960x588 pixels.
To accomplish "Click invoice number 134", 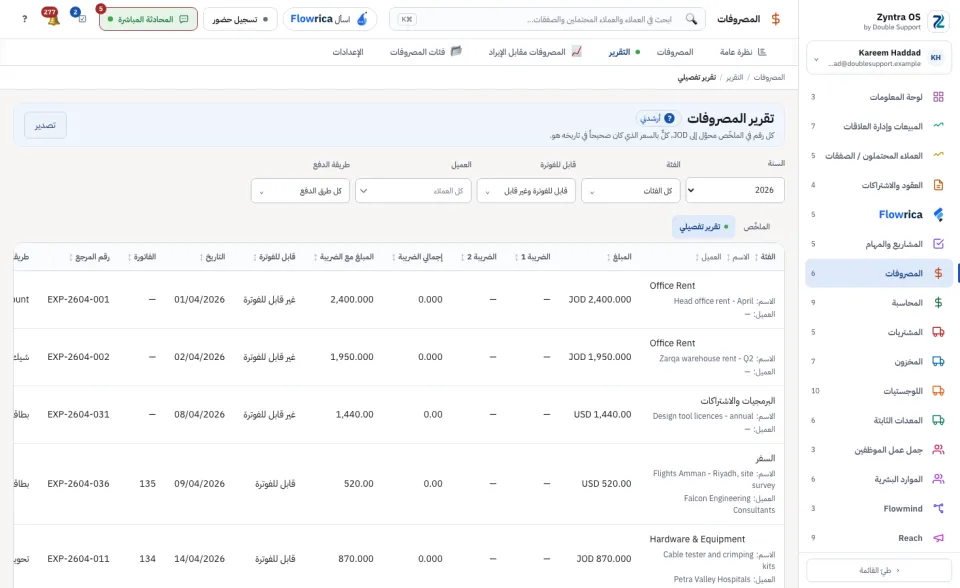I will [x=148, y=559].
